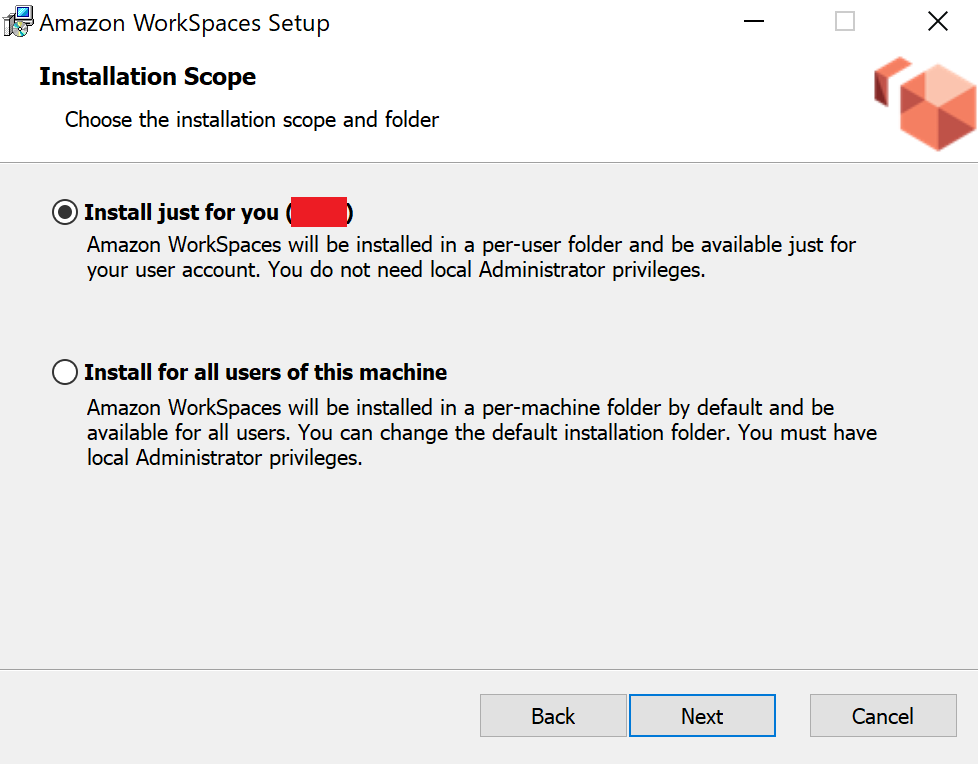Choose the per-machine installation radio button
The image size is (978, 764).
pyautogui.click(x=64, y=371)
